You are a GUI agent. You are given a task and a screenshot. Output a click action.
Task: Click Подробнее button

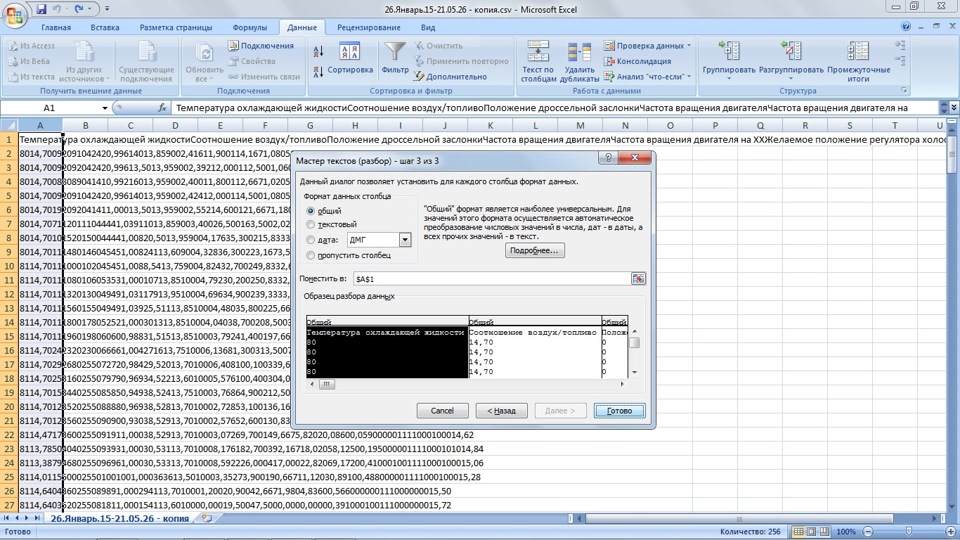[534, 250]
